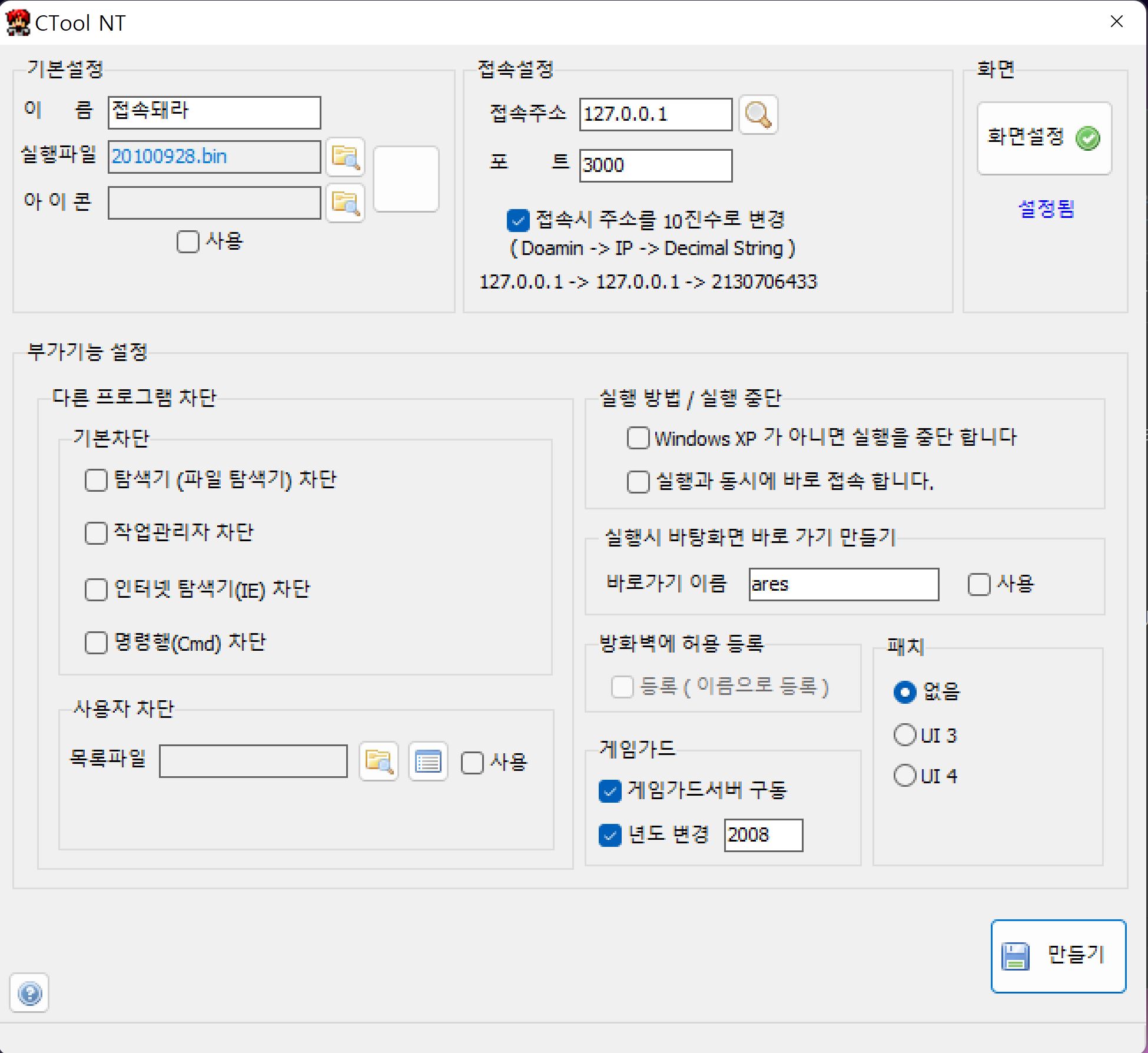This screenshot has height=1053, width=1148.
Task: Enable 작업관리자 차단 checkbox
Action: [x=96, y=533]
